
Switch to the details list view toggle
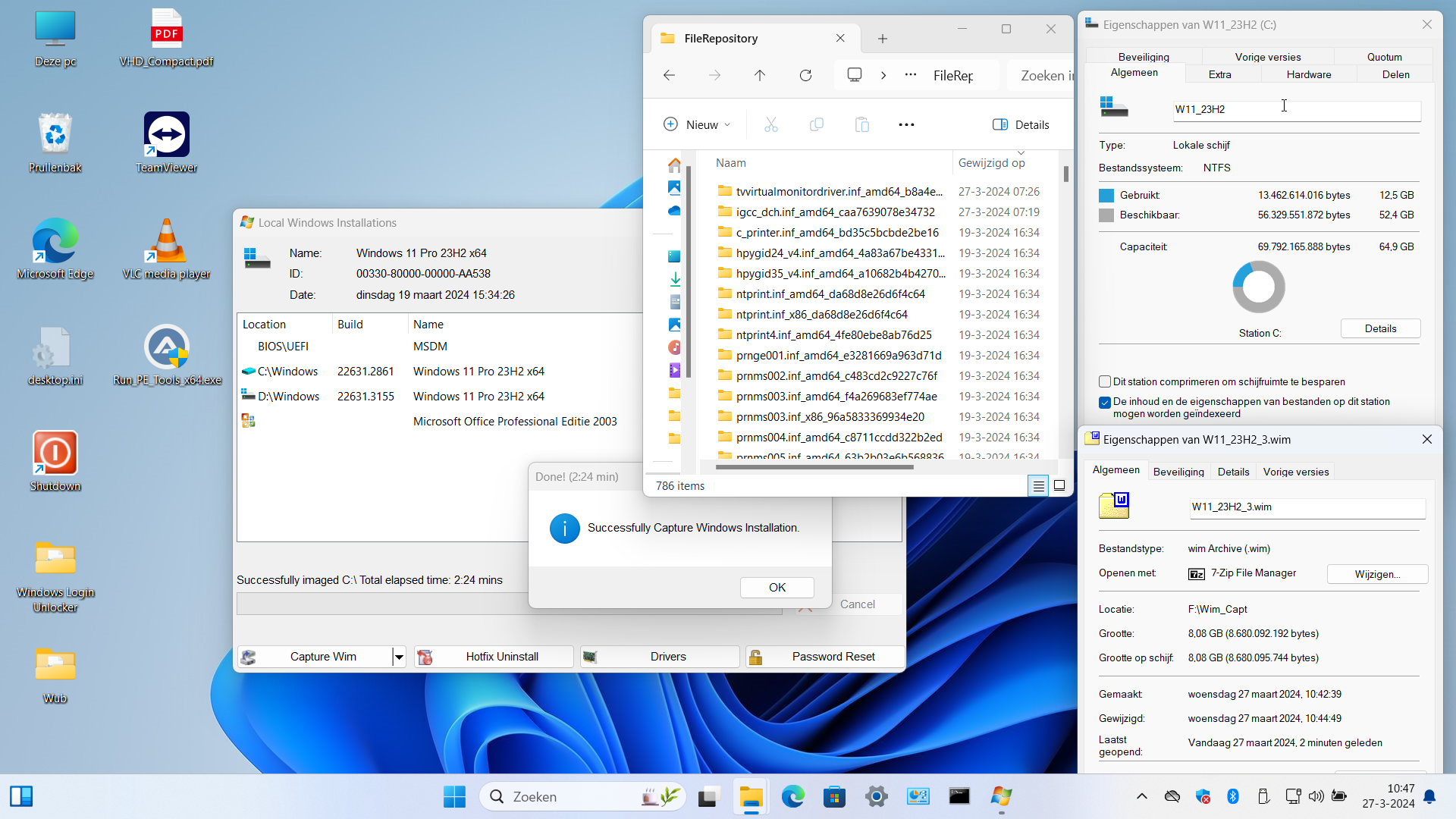(x=1038, y=485)
